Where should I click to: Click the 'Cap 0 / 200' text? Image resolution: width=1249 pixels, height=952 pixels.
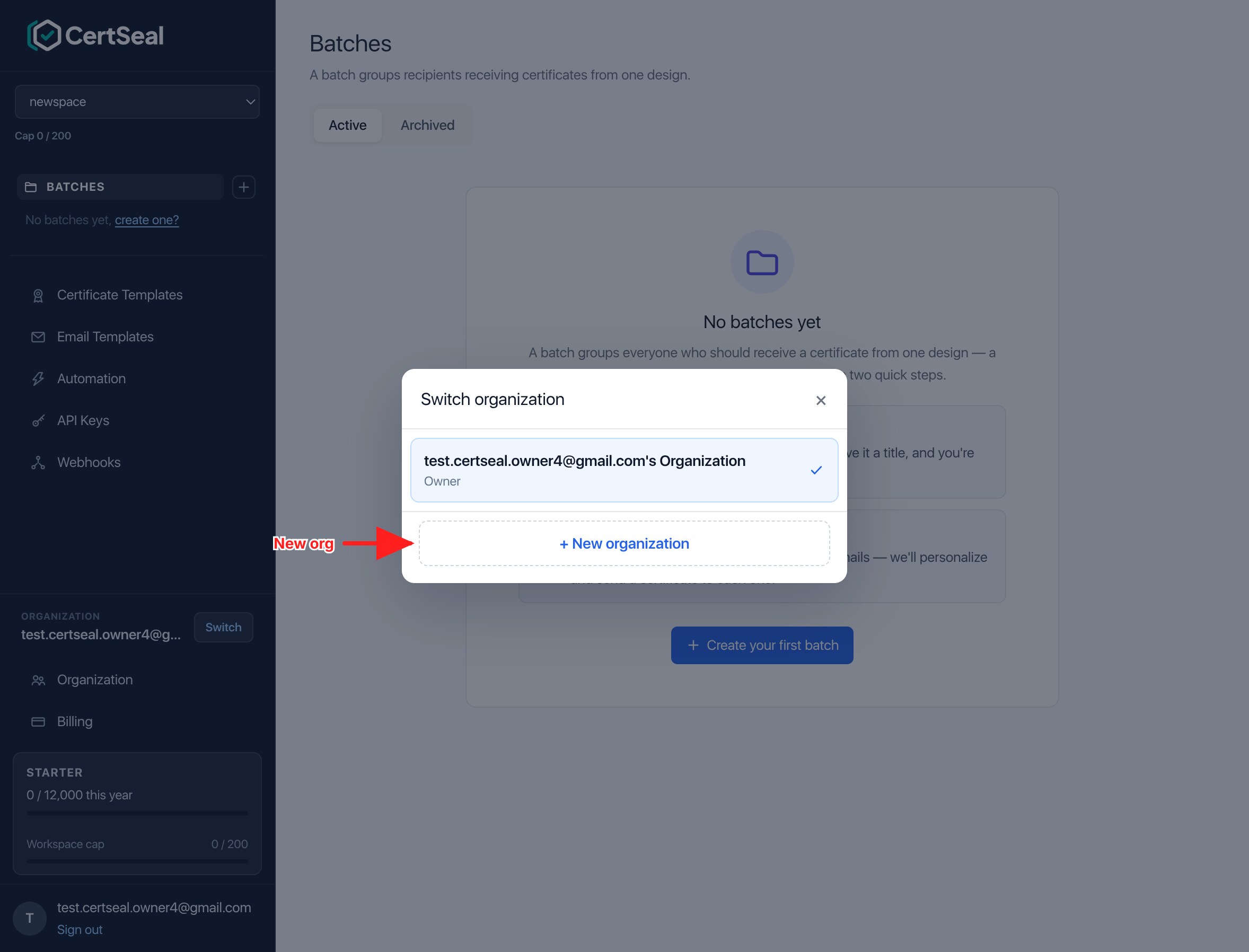point(43,136)
